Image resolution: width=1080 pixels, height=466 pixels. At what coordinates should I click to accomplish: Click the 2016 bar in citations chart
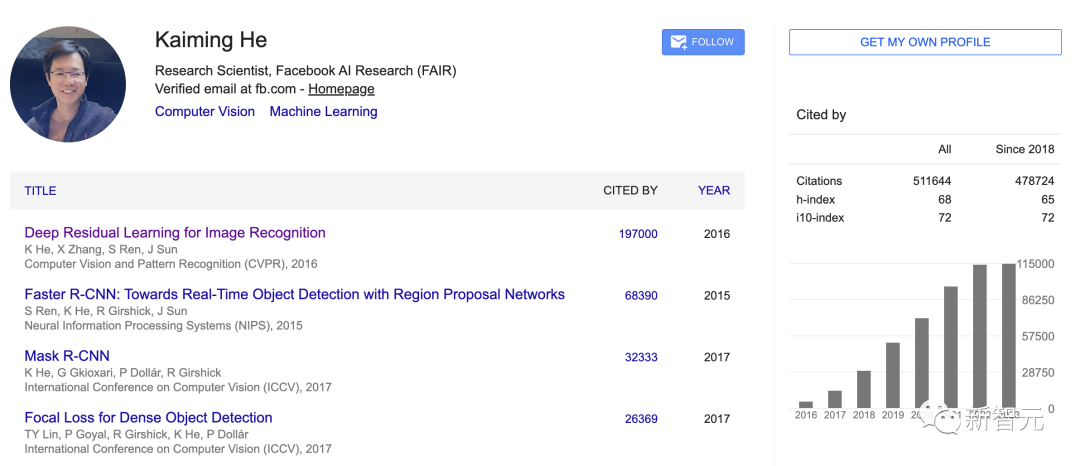pos(806,404)
